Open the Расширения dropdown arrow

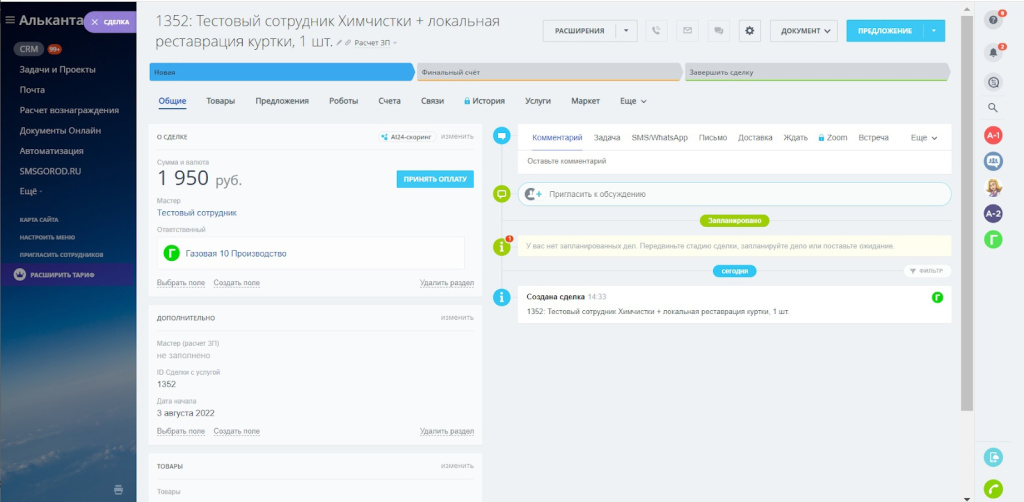point(627,31)
